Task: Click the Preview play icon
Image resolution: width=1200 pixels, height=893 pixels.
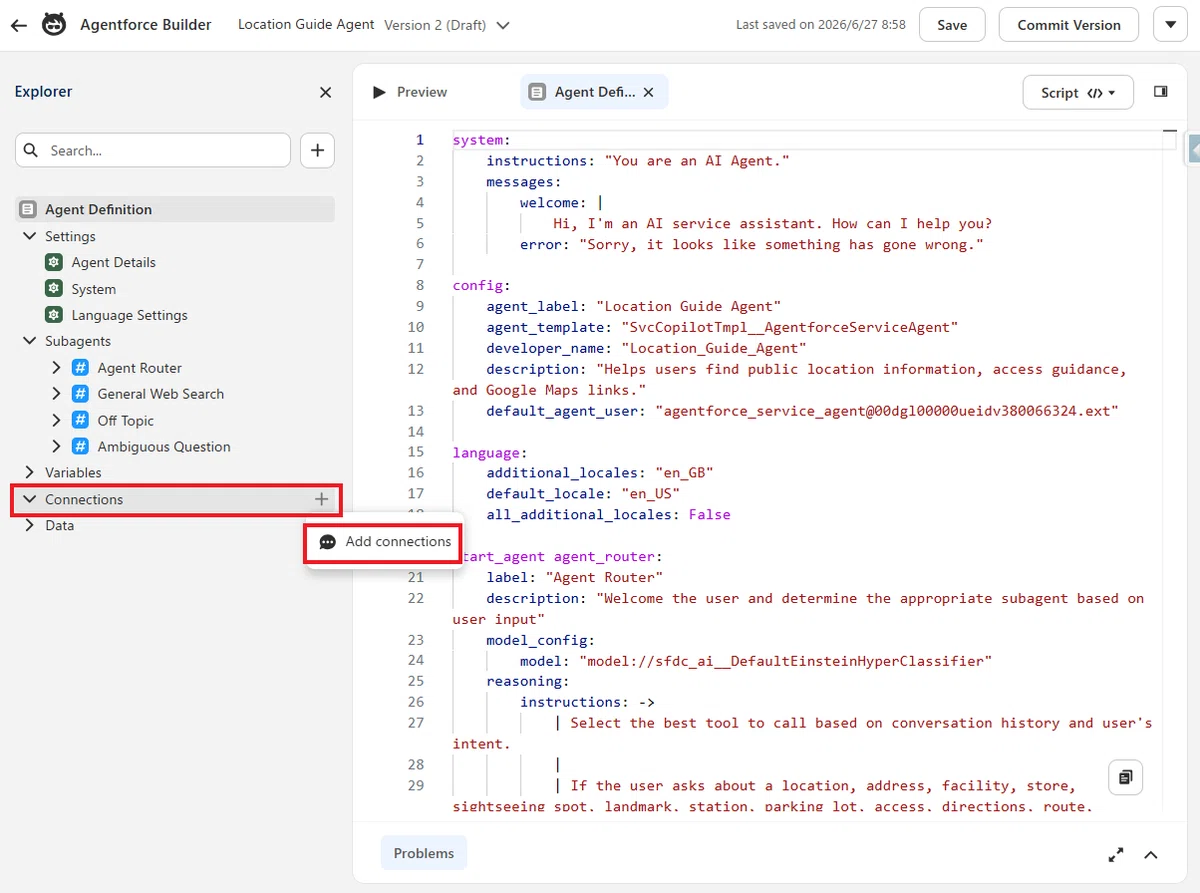Action: click(x=379, y=92)
